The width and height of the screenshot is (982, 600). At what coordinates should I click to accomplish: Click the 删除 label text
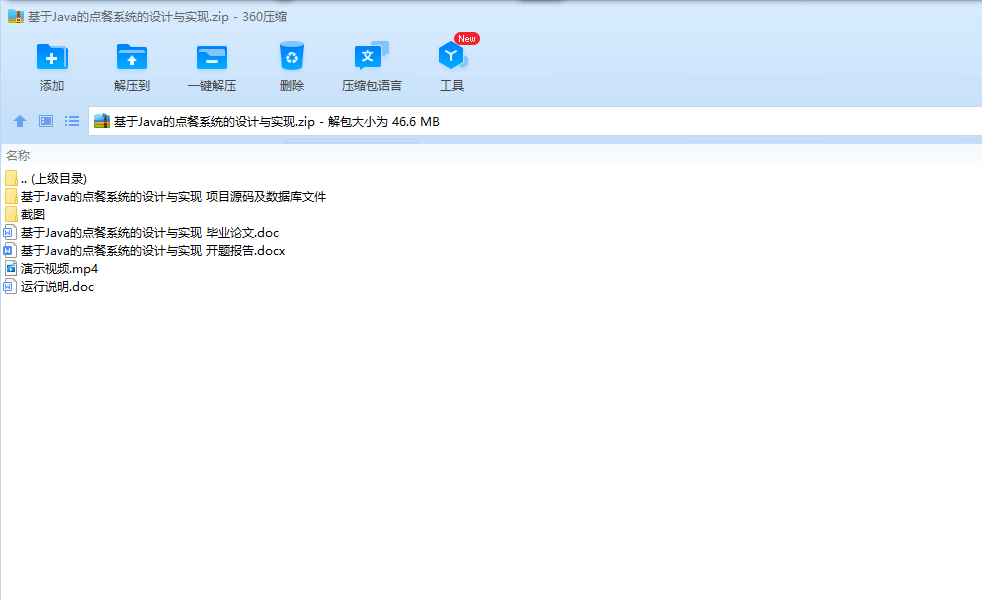(292, 86)
